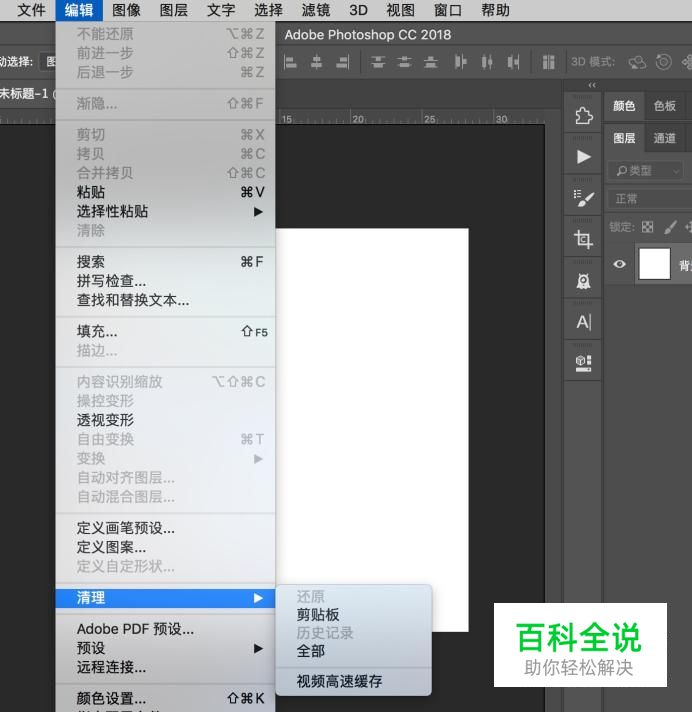Open the 选择 menu
This screenshot has height=712, width=692.
coord(268,10)
